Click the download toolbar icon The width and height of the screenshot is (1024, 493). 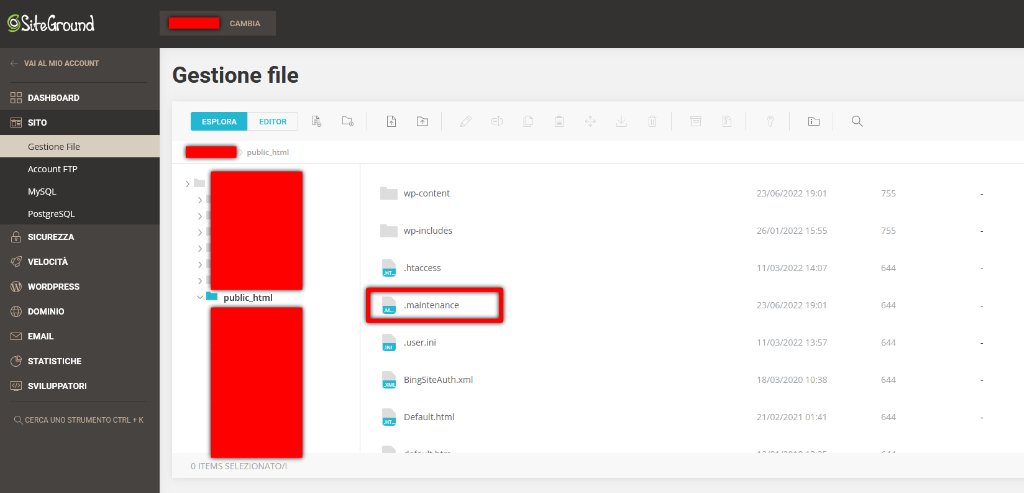click(x=621, y=121)
